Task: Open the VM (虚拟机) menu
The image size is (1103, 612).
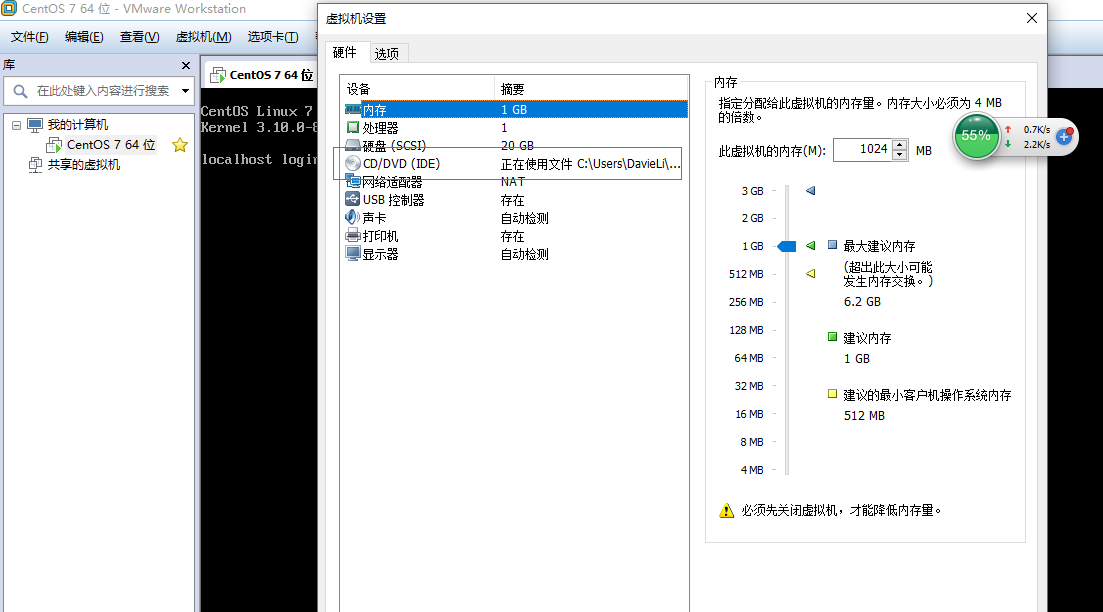Action: (203, 37)
